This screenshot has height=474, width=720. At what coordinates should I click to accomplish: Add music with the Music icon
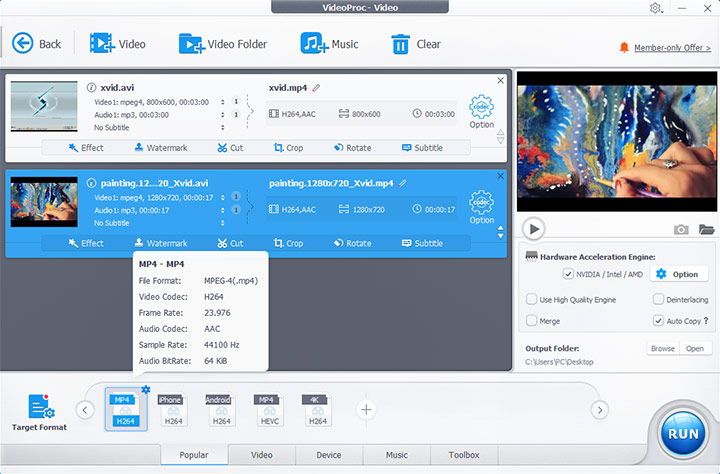click(x=314, y=43)
